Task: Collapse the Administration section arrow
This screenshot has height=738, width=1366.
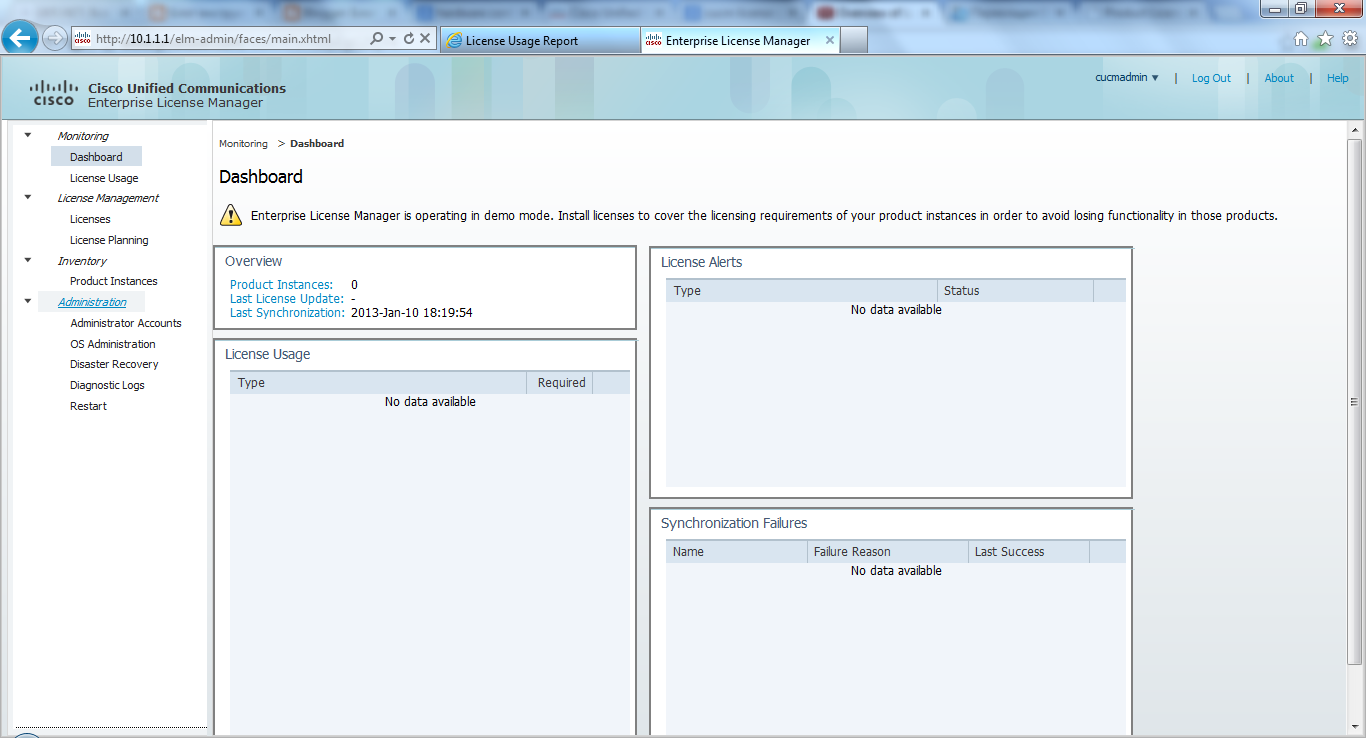Action: pyautogui.click(x=28, y=301)
